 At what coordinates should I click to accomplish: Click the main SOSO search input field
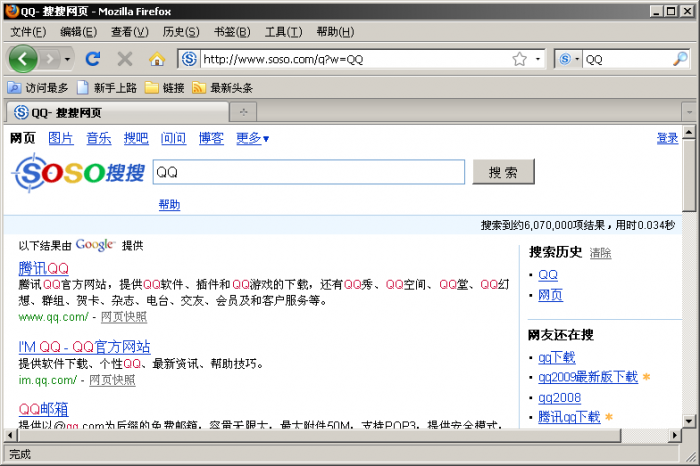(x=308, y=172)
